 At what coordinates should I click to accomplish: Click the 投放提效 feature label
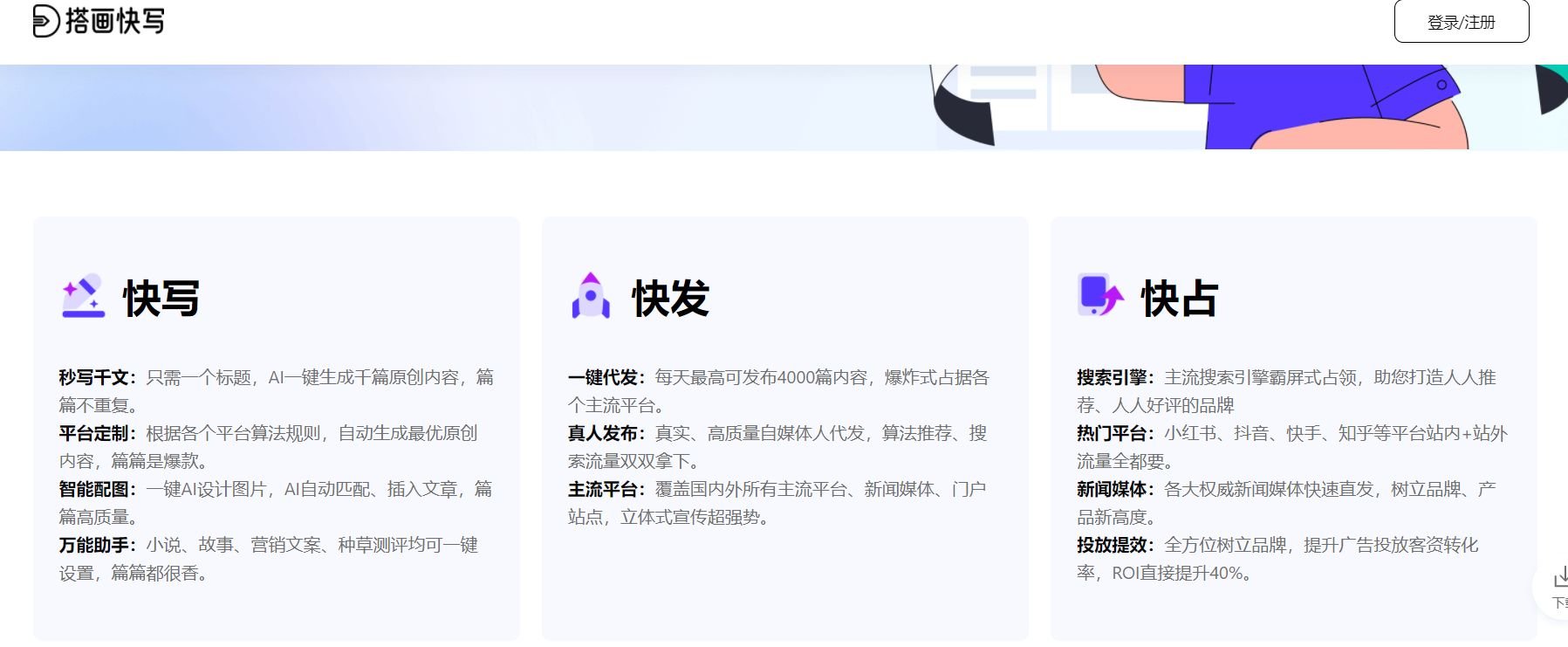click(x=1112, y=545)
